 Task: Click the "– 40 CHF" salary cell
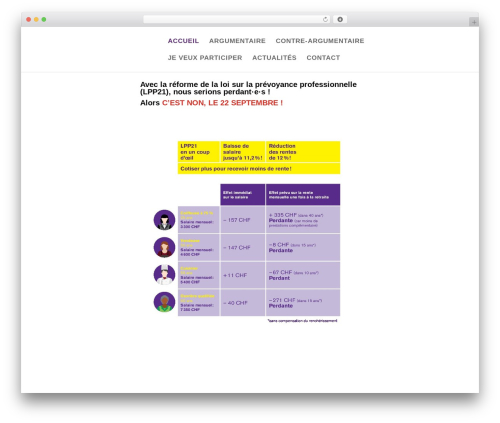click(x=243, y=303)
